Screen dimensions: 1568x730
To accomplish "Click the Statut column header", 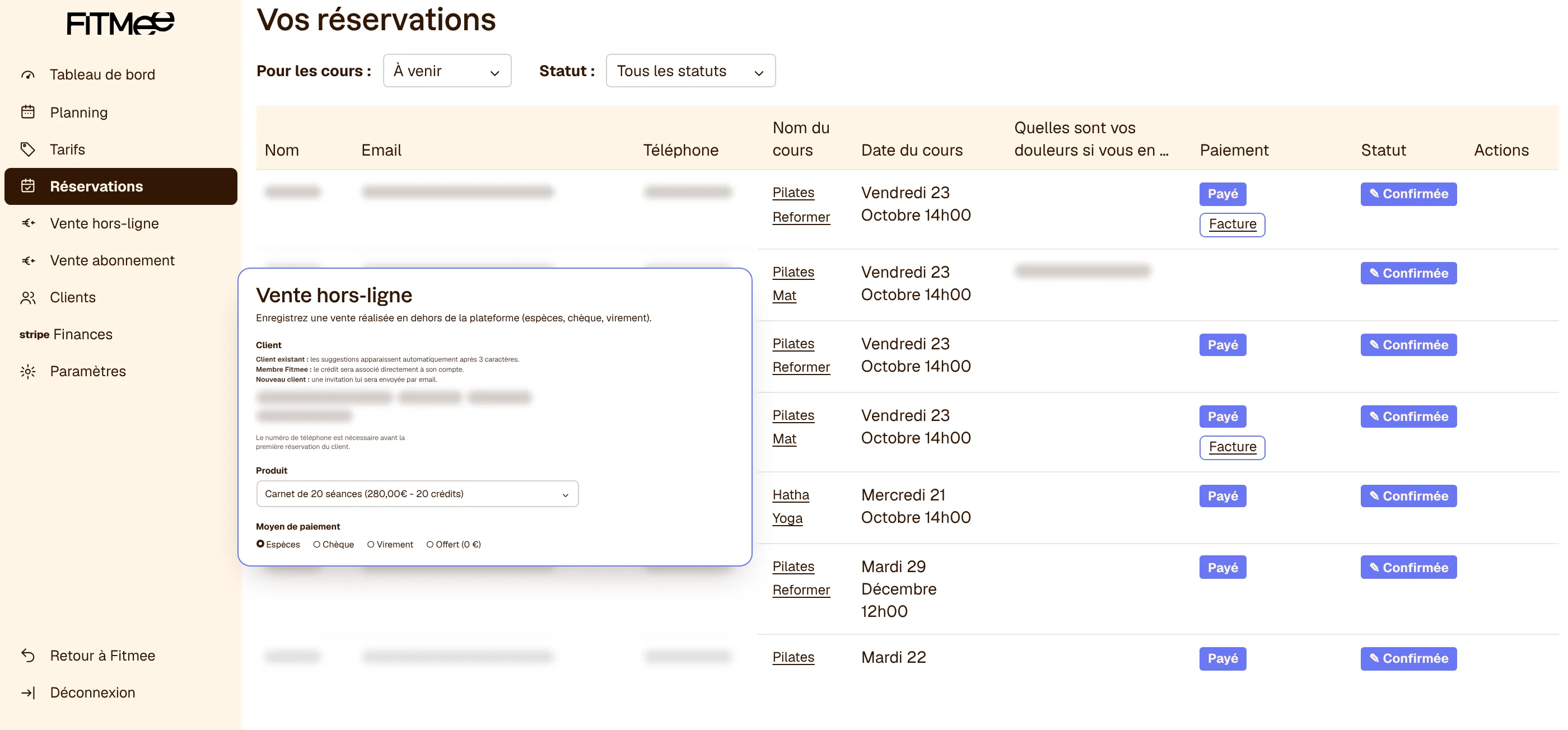I will [x=1383, y=150].
